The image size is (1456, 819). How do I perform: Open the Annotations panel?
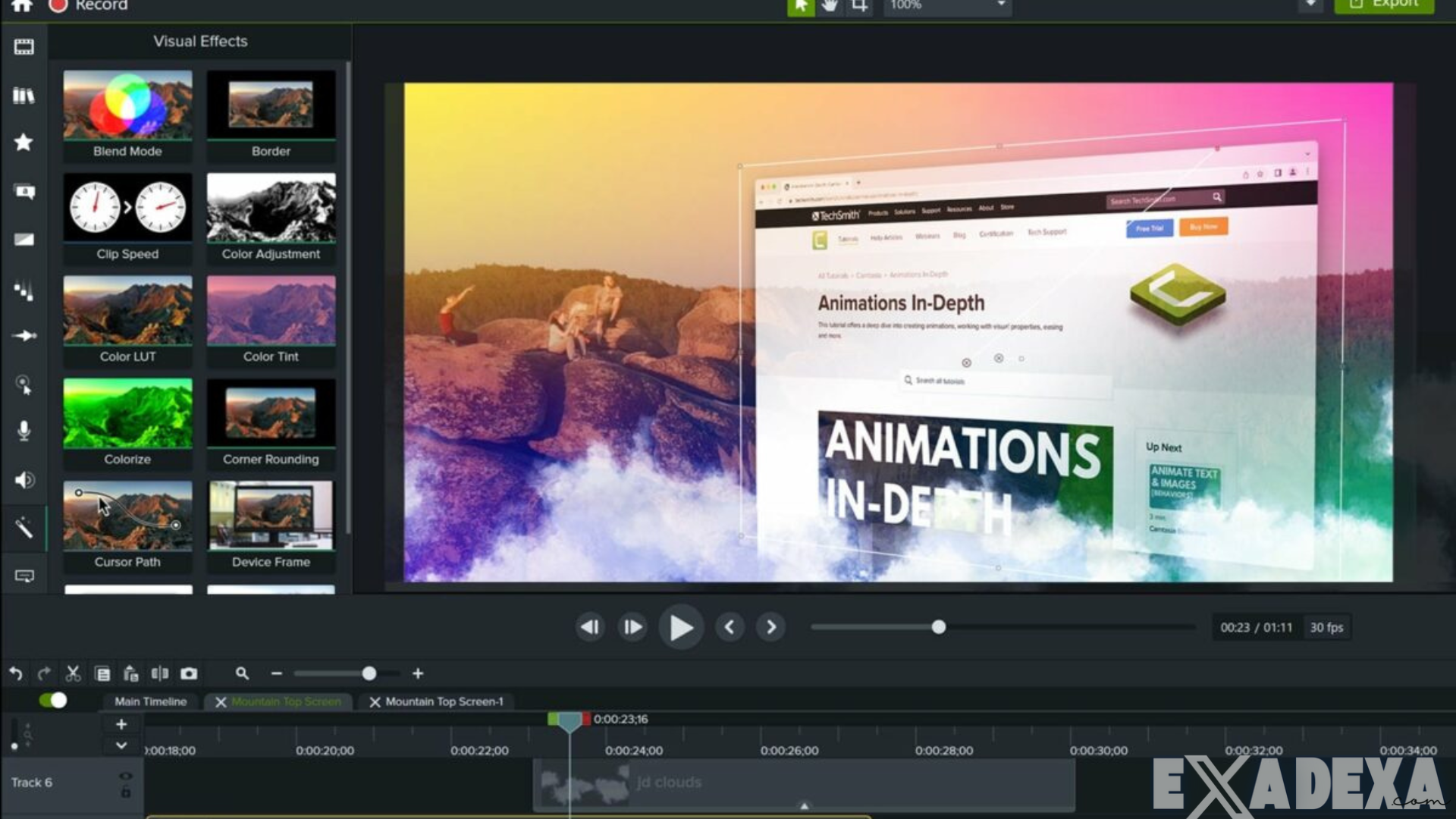[24, 191]
